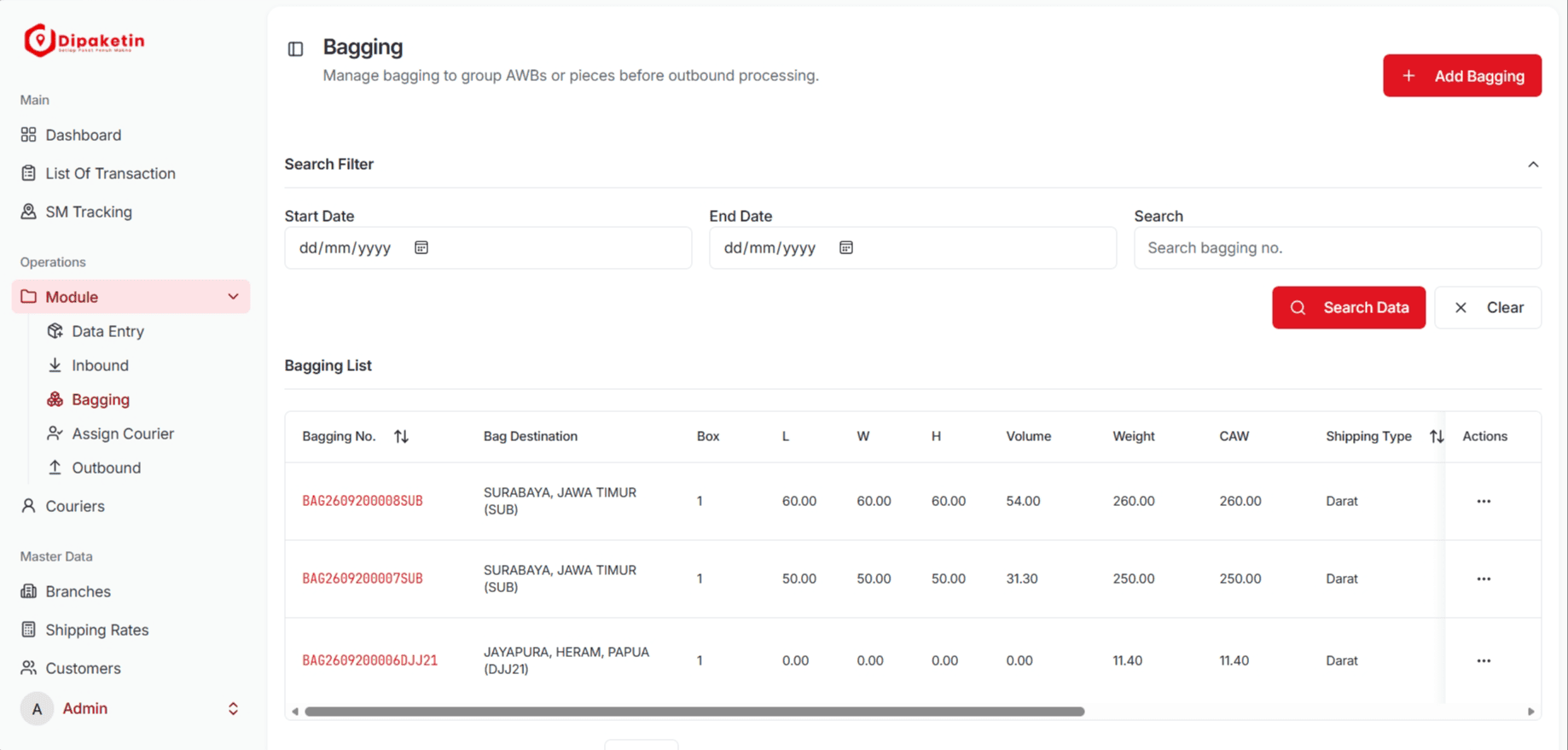Screen dimensions: 1568x750
Task: Open the End Date calendar picker icon
Action: [x=846, y=247]
